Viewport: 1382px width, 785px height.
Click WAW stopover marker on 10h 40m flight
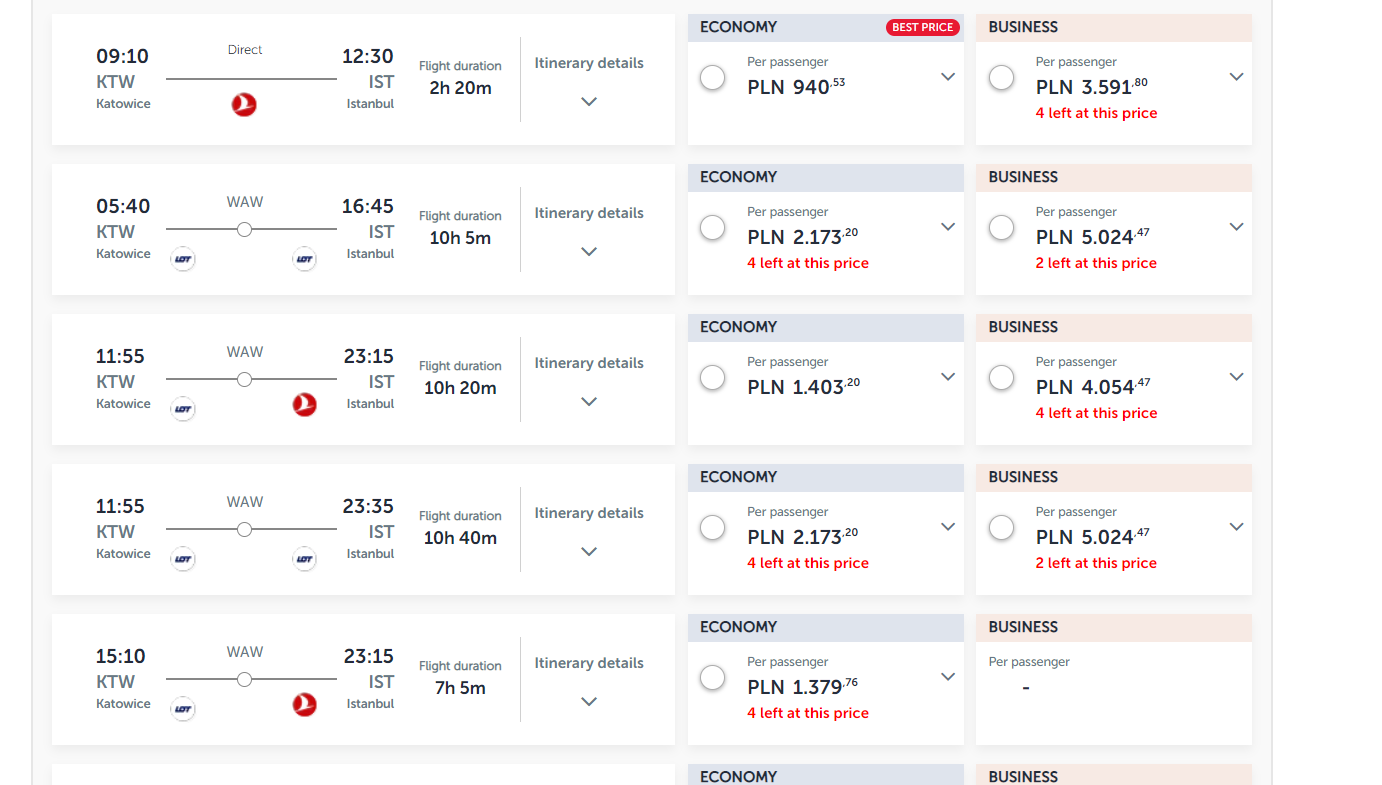click(x=244, y=530)
